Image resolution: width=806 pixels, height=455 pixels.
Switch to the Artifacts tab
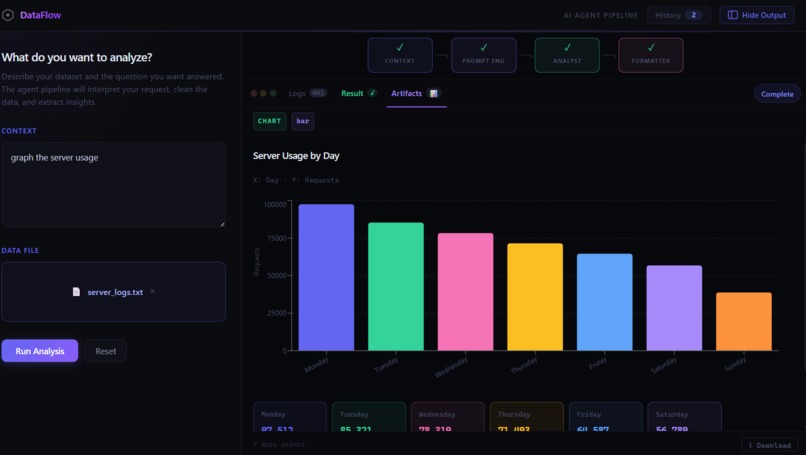[x=416, y=94]
